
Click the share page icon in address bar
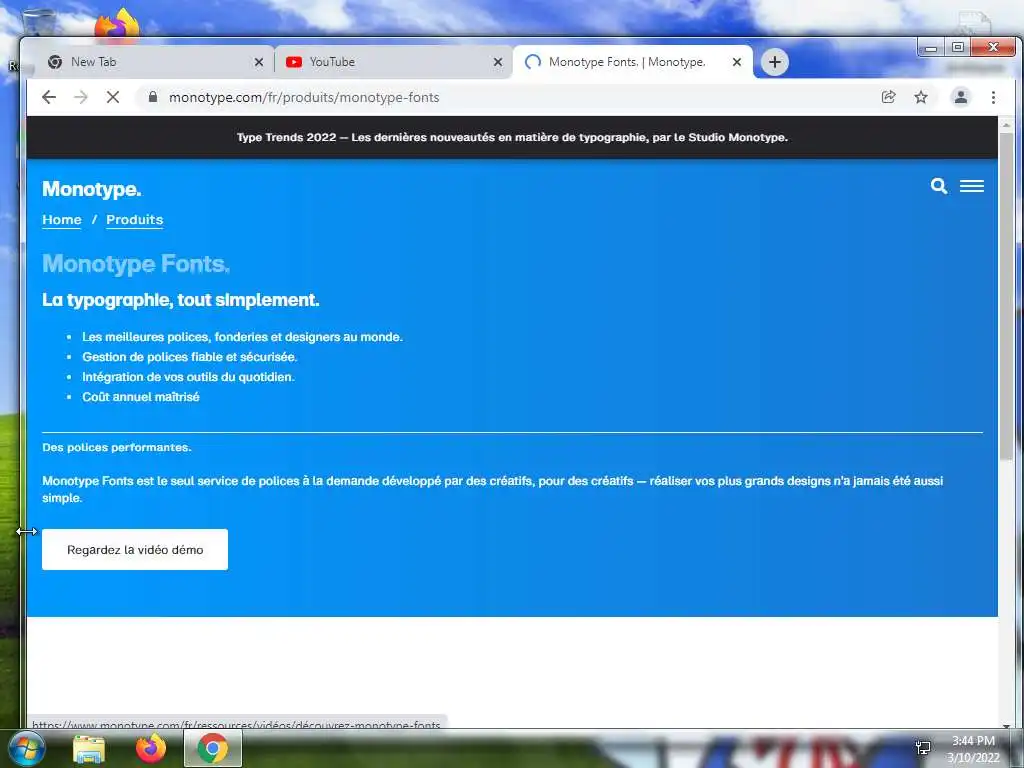point(888,97)
